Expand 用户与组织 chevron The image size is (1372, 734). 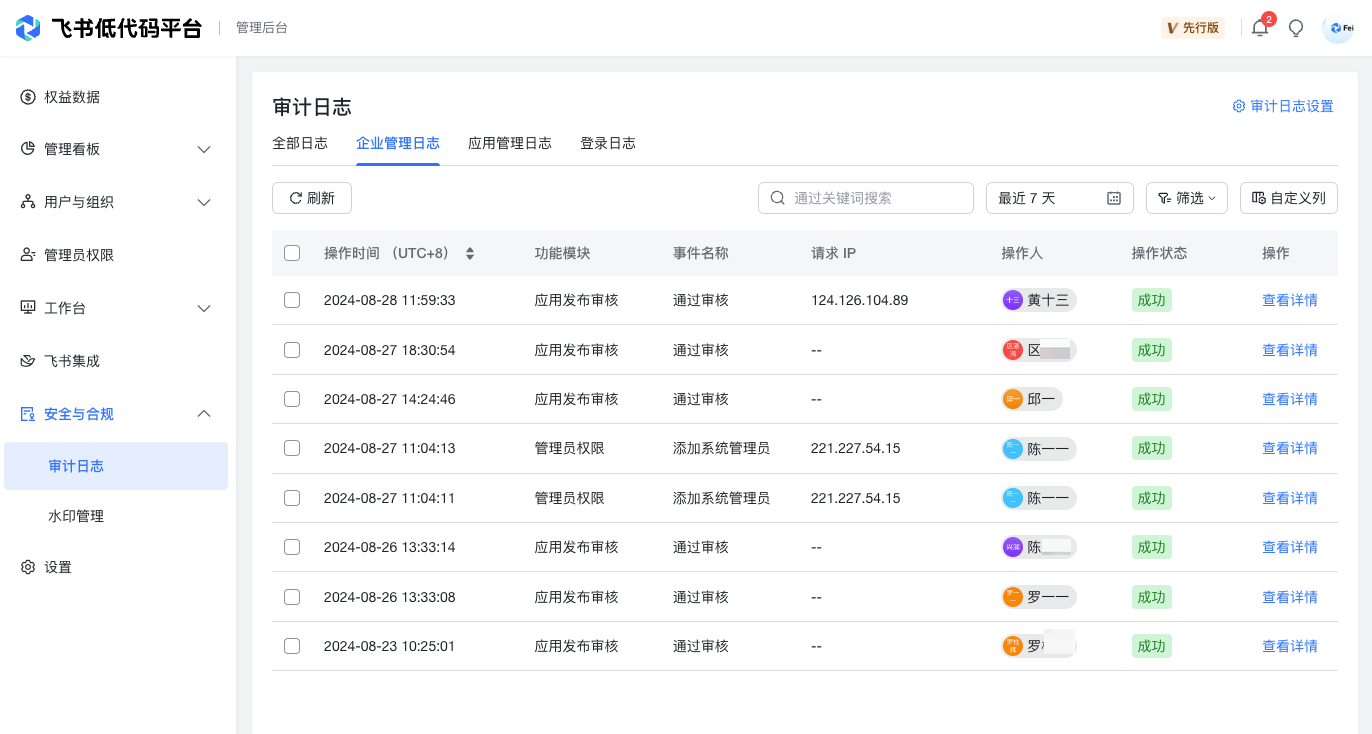tap(204, 202)
